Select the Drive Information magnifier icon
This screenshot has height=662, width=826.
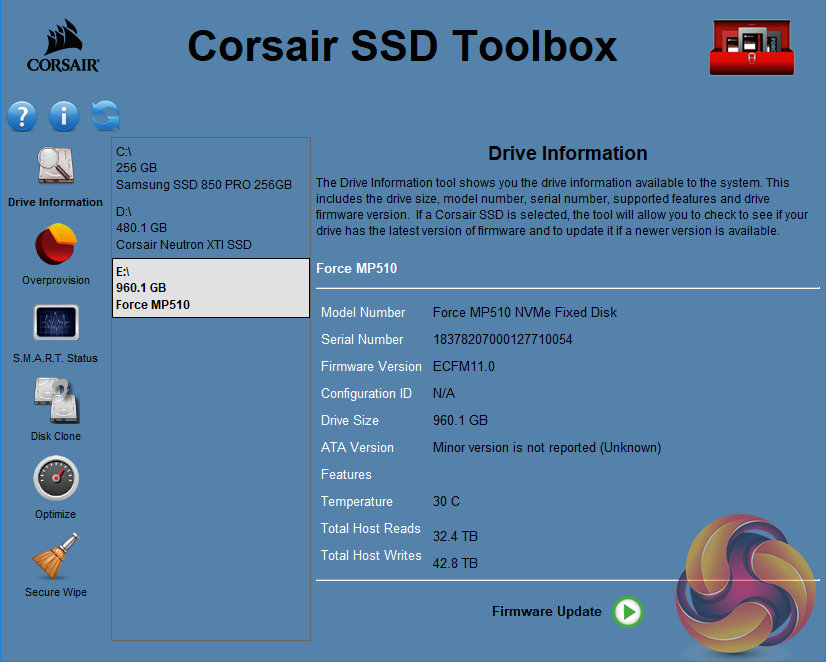tap(56, 166)
